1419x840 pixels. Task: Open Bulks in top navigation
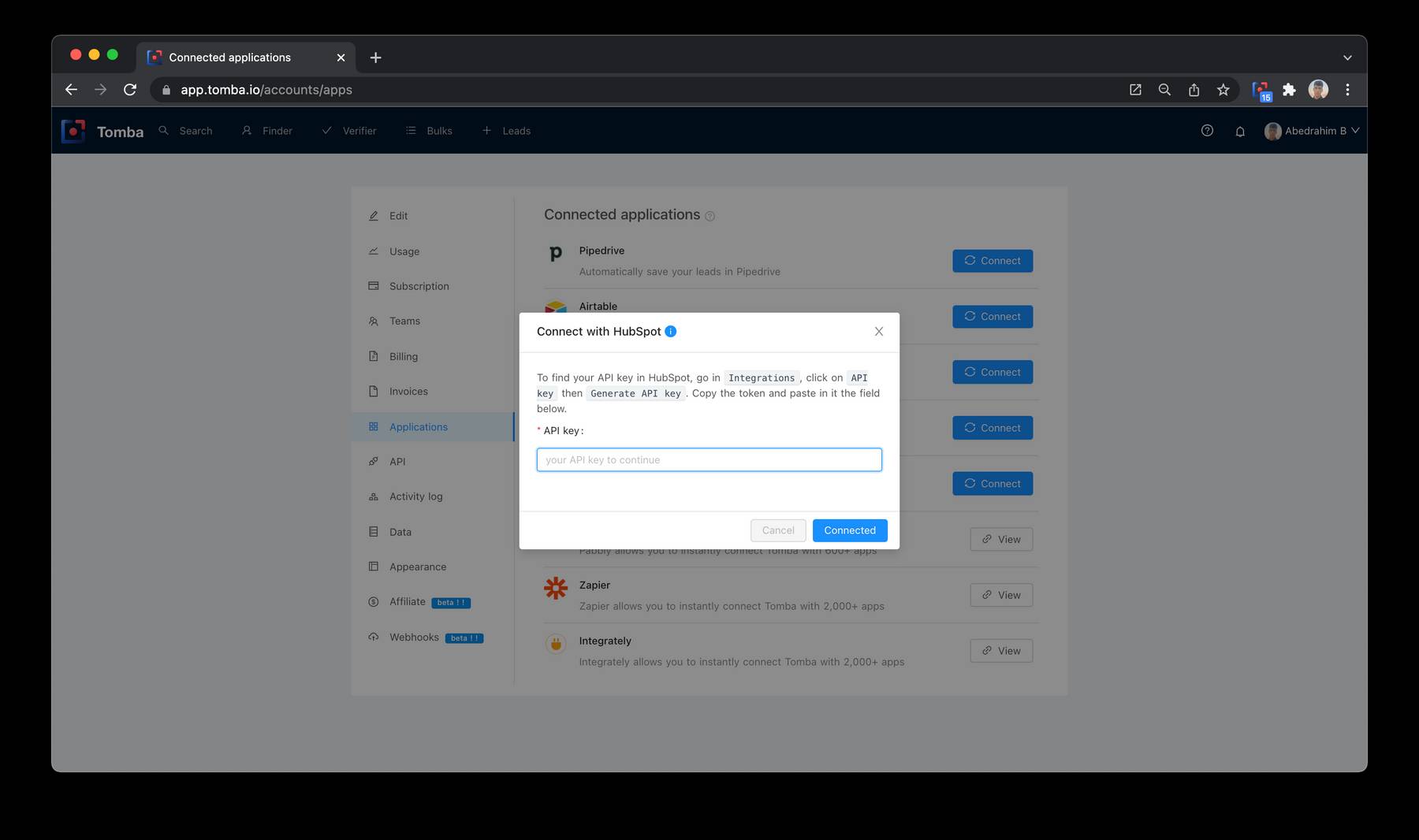pos(429,131)
